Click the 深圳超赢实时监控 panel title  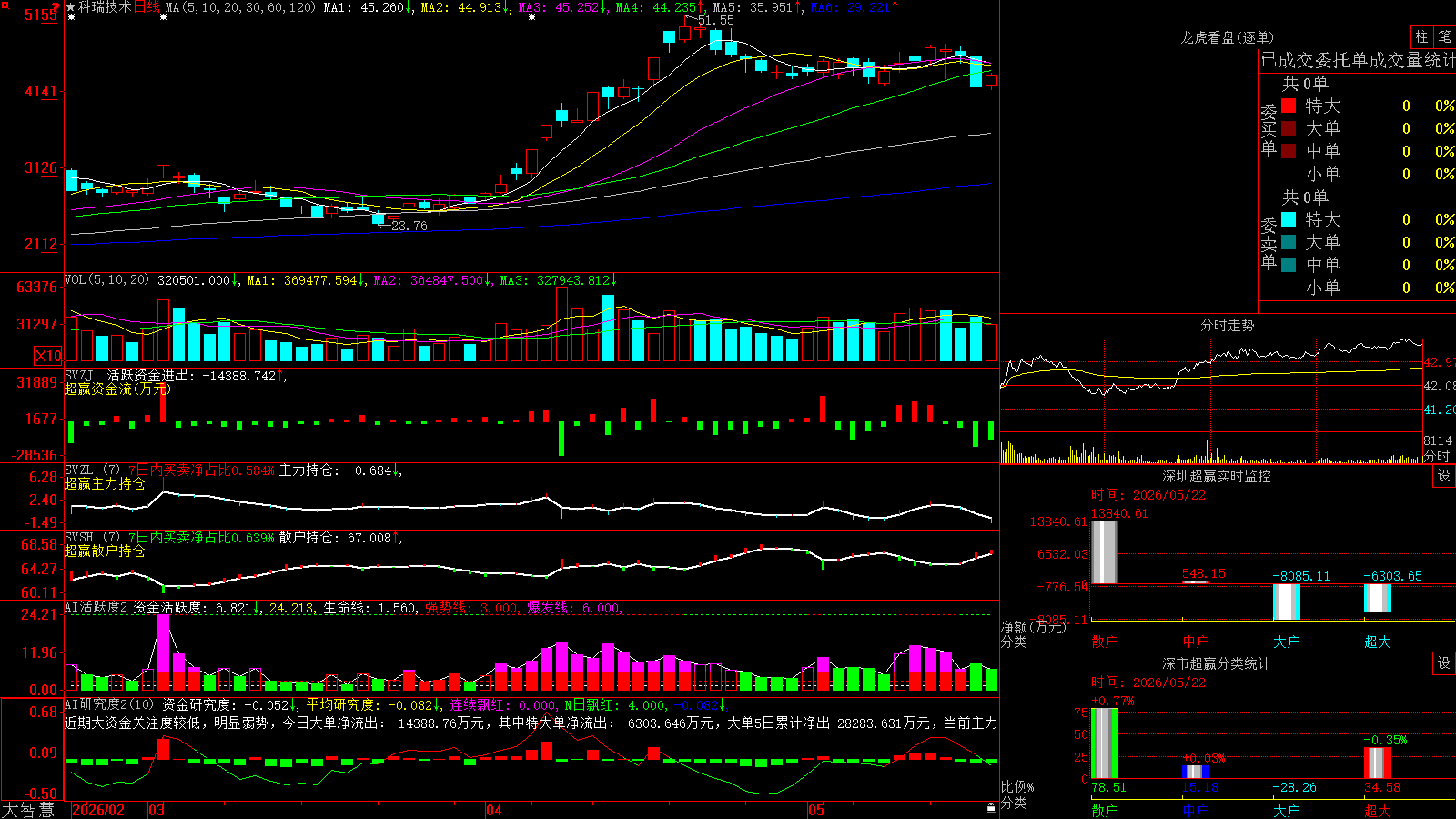click(1216, 476)
